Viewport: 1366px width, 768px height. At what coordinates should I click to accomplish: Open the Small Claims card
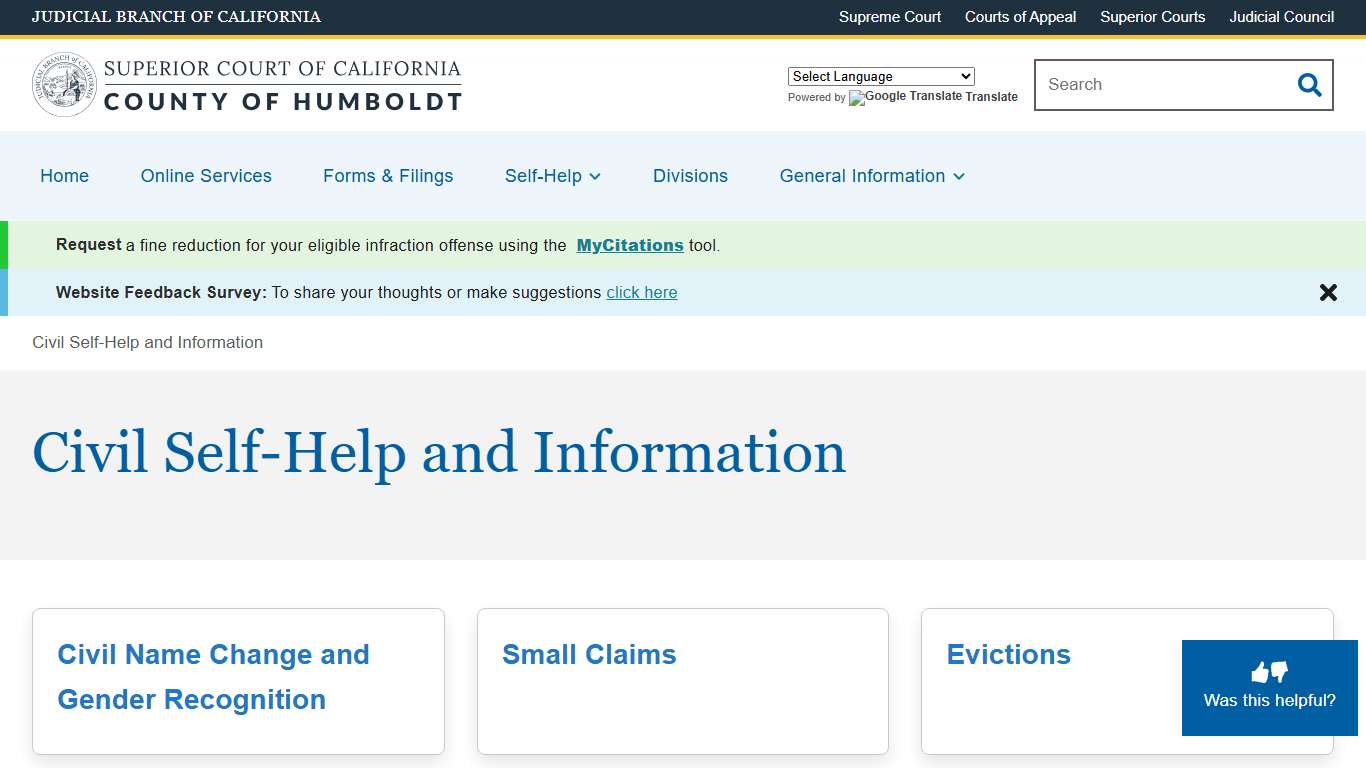(x=589, y=654)
